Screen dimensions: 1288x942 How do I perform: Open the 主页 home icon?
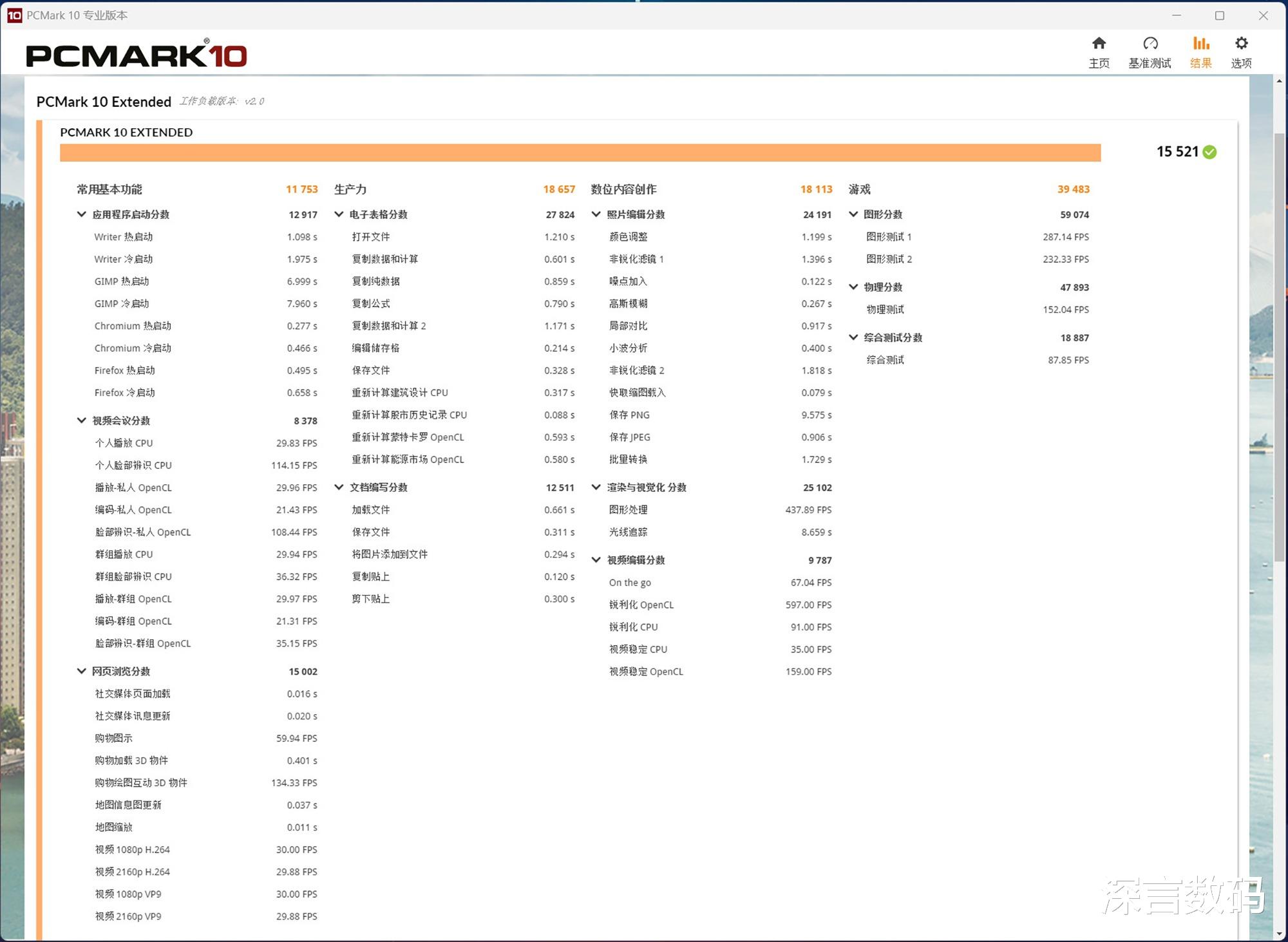click(1099, 44)
